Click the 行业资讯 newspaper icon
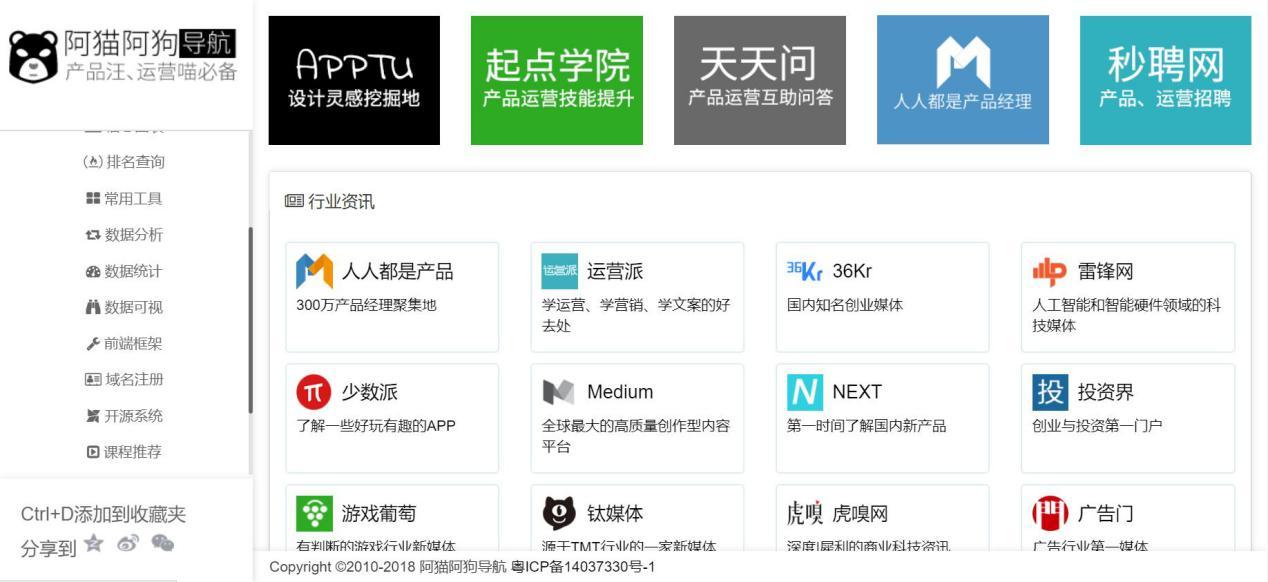Viewport: 1268px width, 582px height. click(x=294, y=202)
